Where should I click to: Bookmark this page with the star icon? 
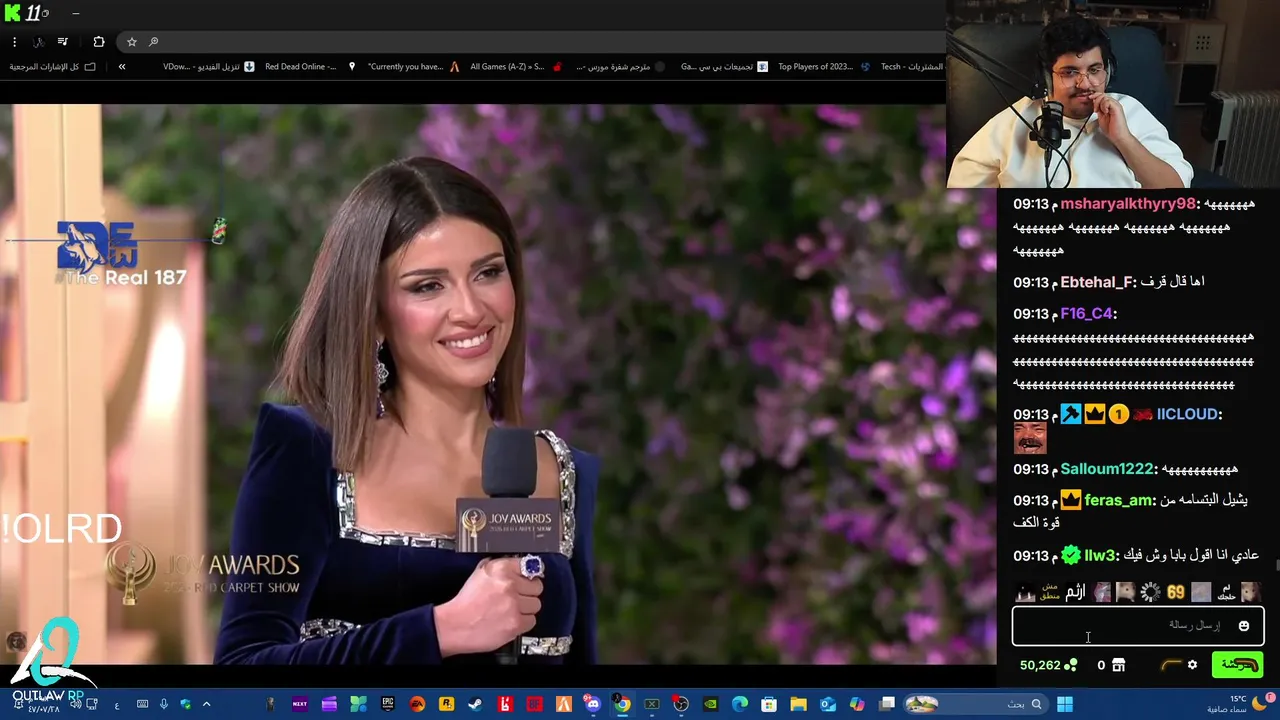point(131,42)
